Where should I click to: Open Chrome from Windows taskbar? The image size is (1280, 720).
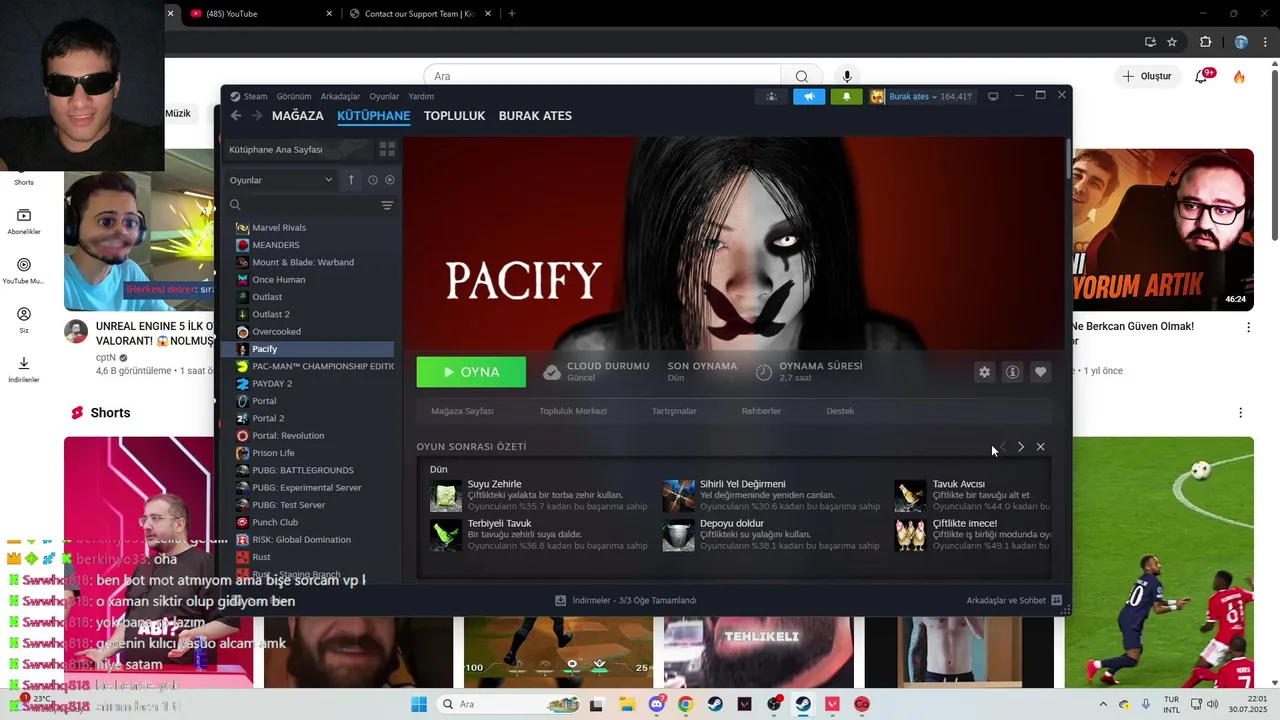(x=685, y=704)
